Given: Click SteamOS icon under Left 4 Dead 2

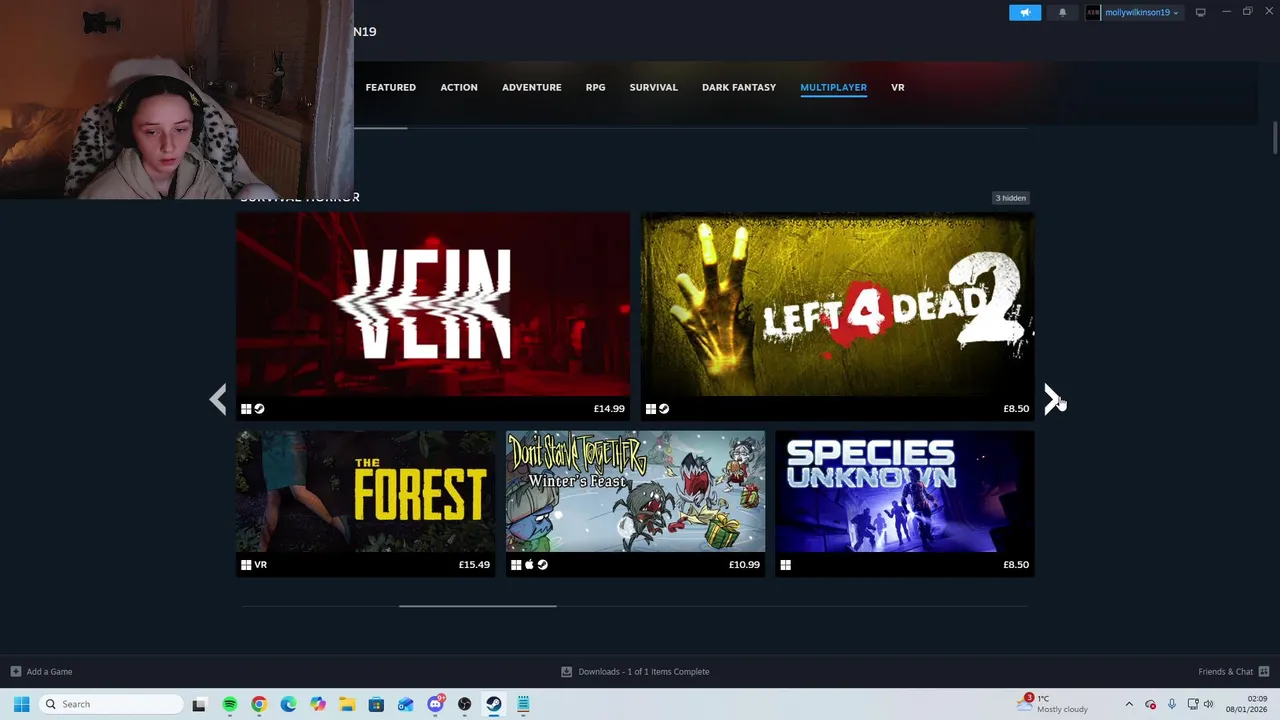Looking at the screenshot, I should [x=664, y=408].
